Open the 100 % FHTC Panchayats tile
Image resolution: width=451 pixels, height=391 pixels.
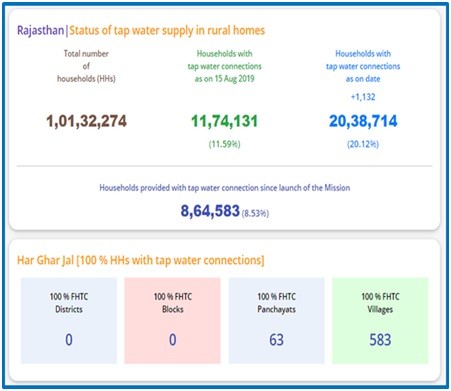coord(276,321)
